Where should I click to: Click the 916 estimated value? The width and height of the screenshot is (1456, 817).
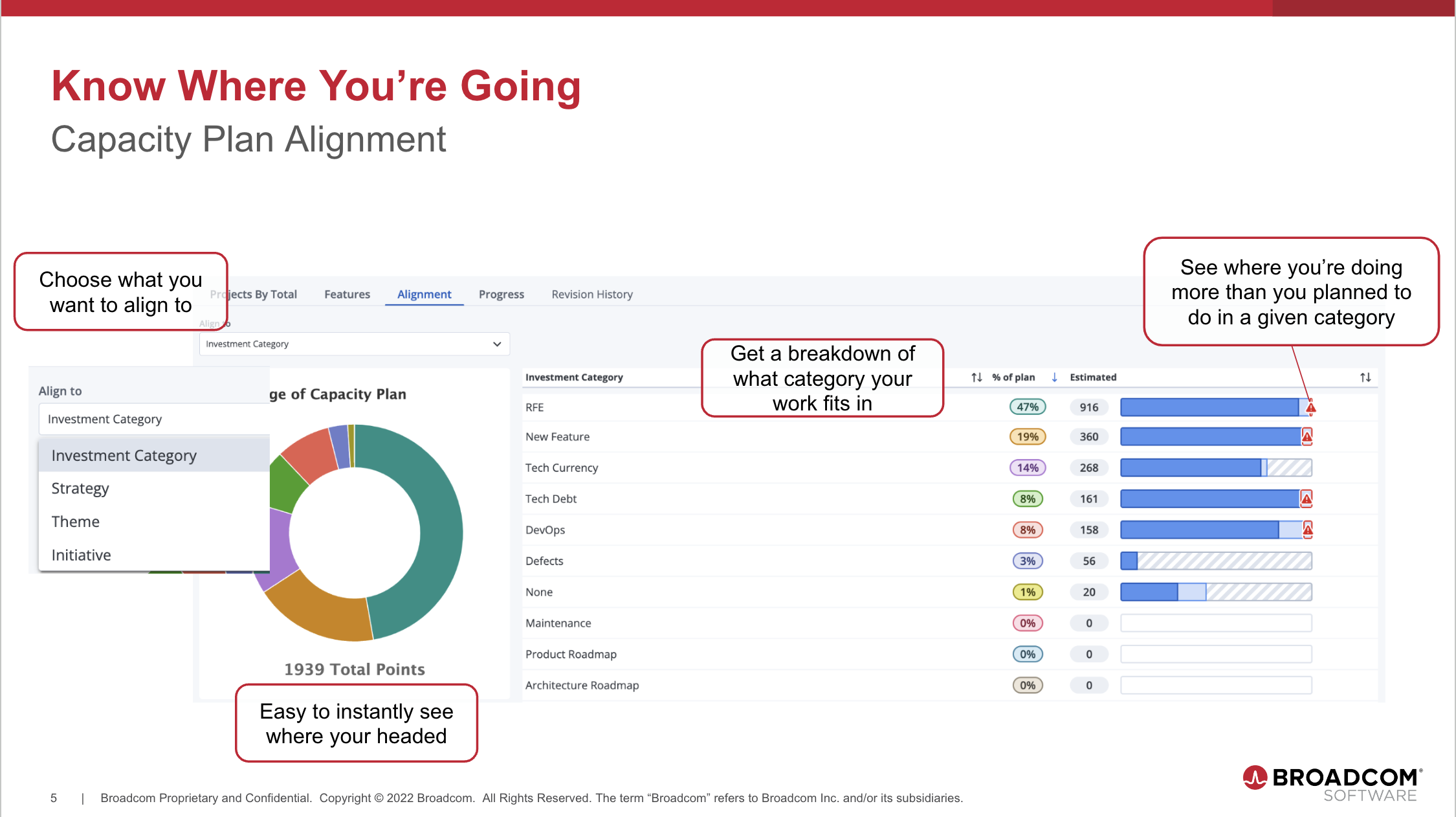[1089, 407]
